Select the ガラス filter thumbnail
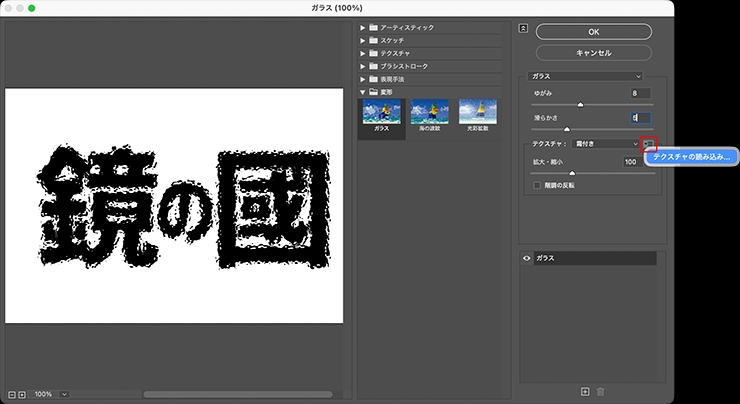Viewport: 740px width, 404px height. 381,116
